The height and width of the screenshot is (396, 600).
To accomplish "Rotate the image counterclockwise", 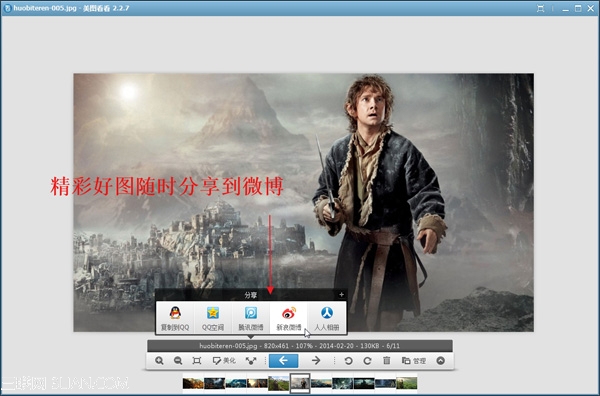I will [x=348, y=360].
